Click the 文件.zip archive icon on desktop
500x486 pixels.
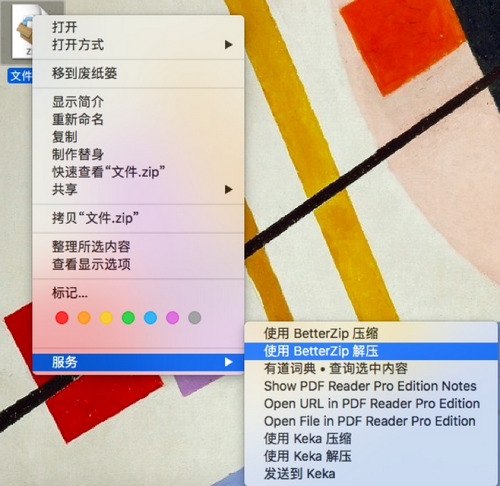(x=22, y=33)
